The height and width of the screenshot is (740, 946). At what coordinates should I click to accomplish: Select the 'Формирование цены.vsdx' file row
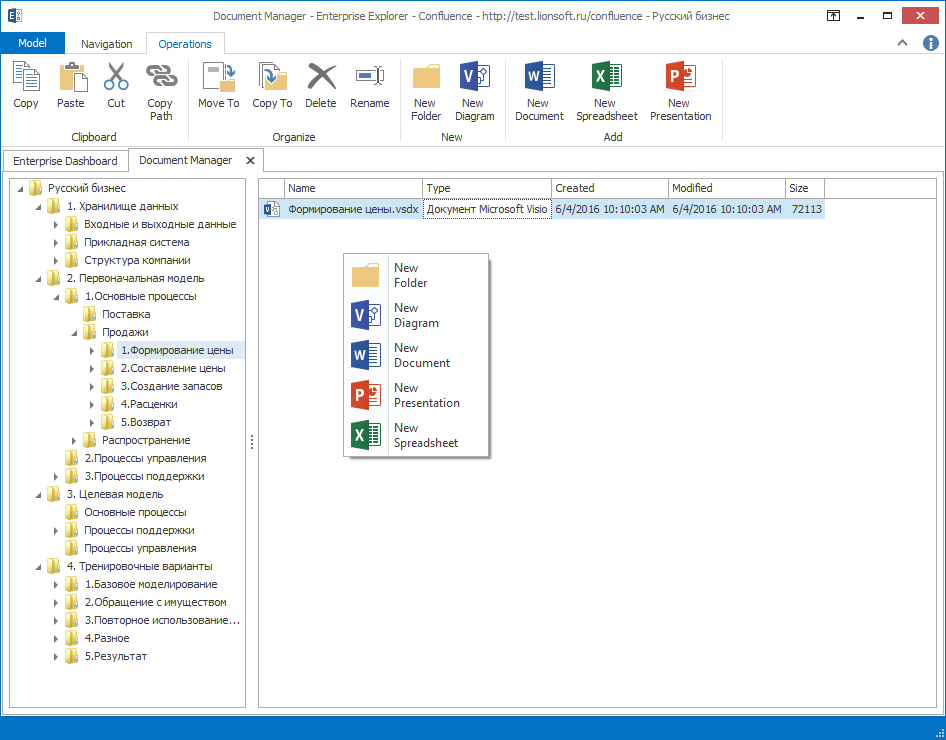[x=352, y=210]
